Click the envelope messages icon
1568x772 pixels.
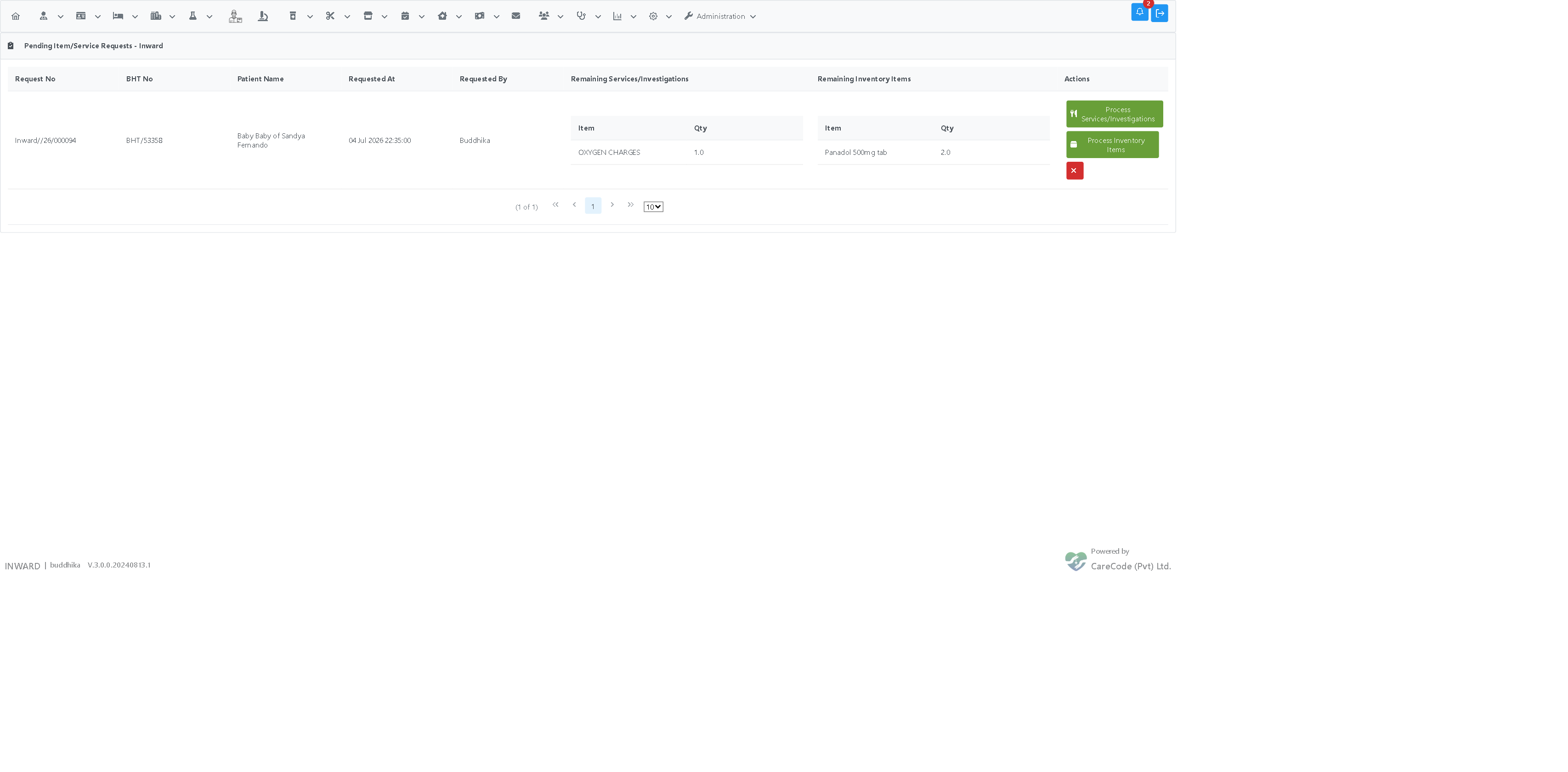[x=516, y=17]
